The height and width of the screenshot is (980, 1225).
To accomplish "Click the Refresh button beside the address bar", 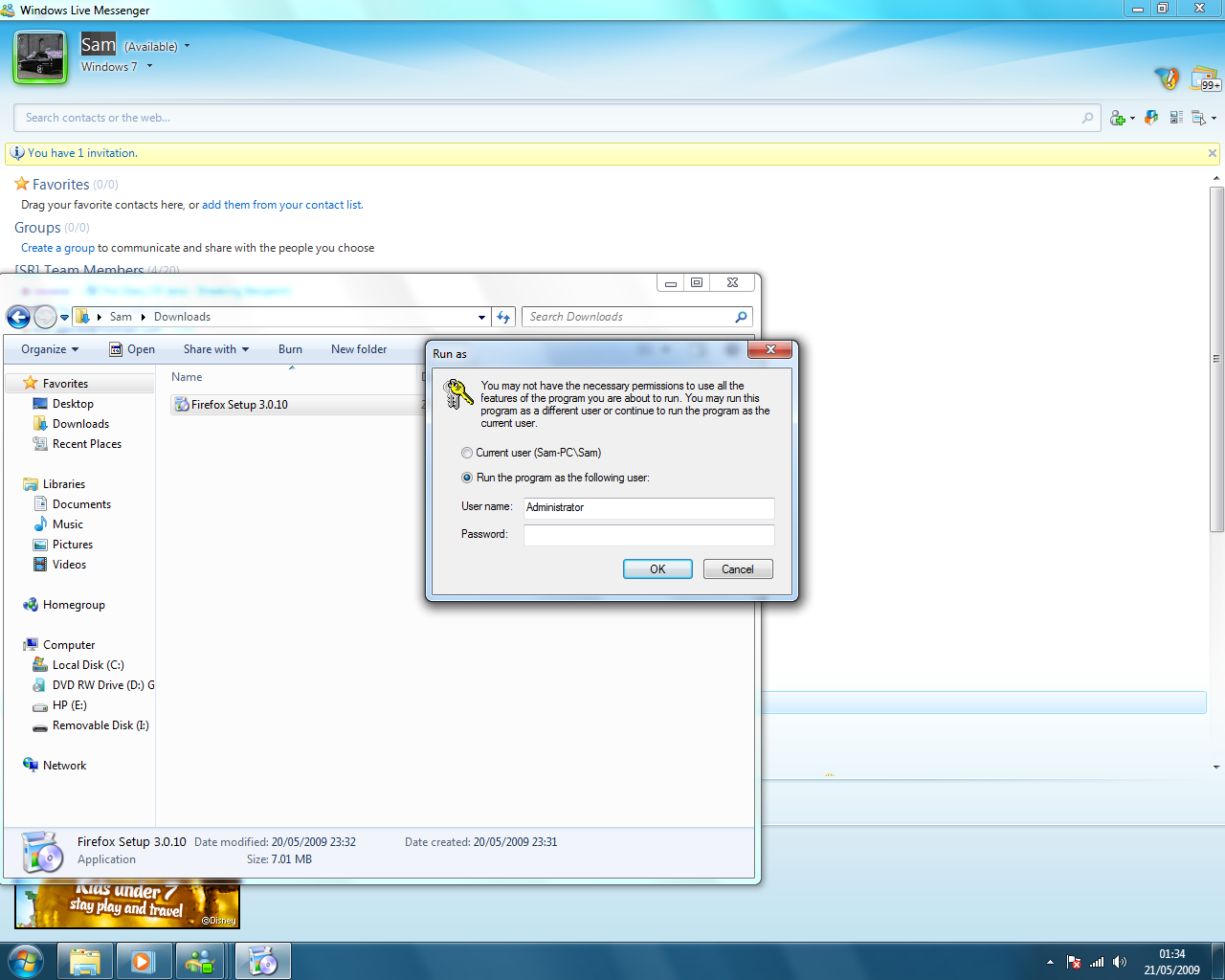I will [x=503, y=317].
